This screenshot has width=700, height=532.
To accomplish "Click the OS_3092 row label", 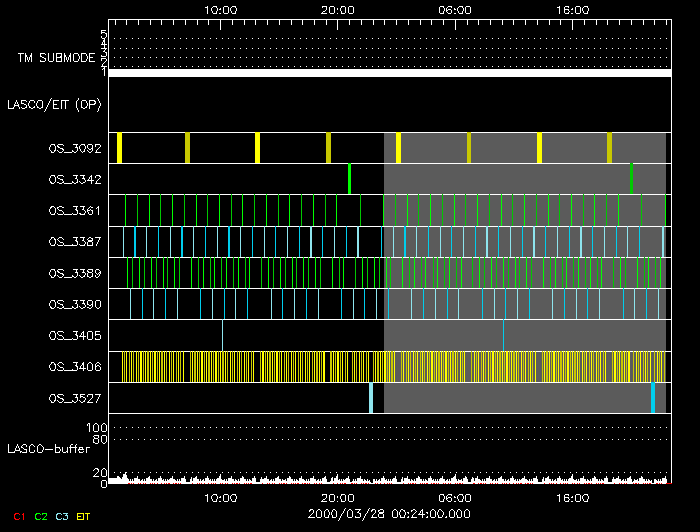I will point(75,148).
